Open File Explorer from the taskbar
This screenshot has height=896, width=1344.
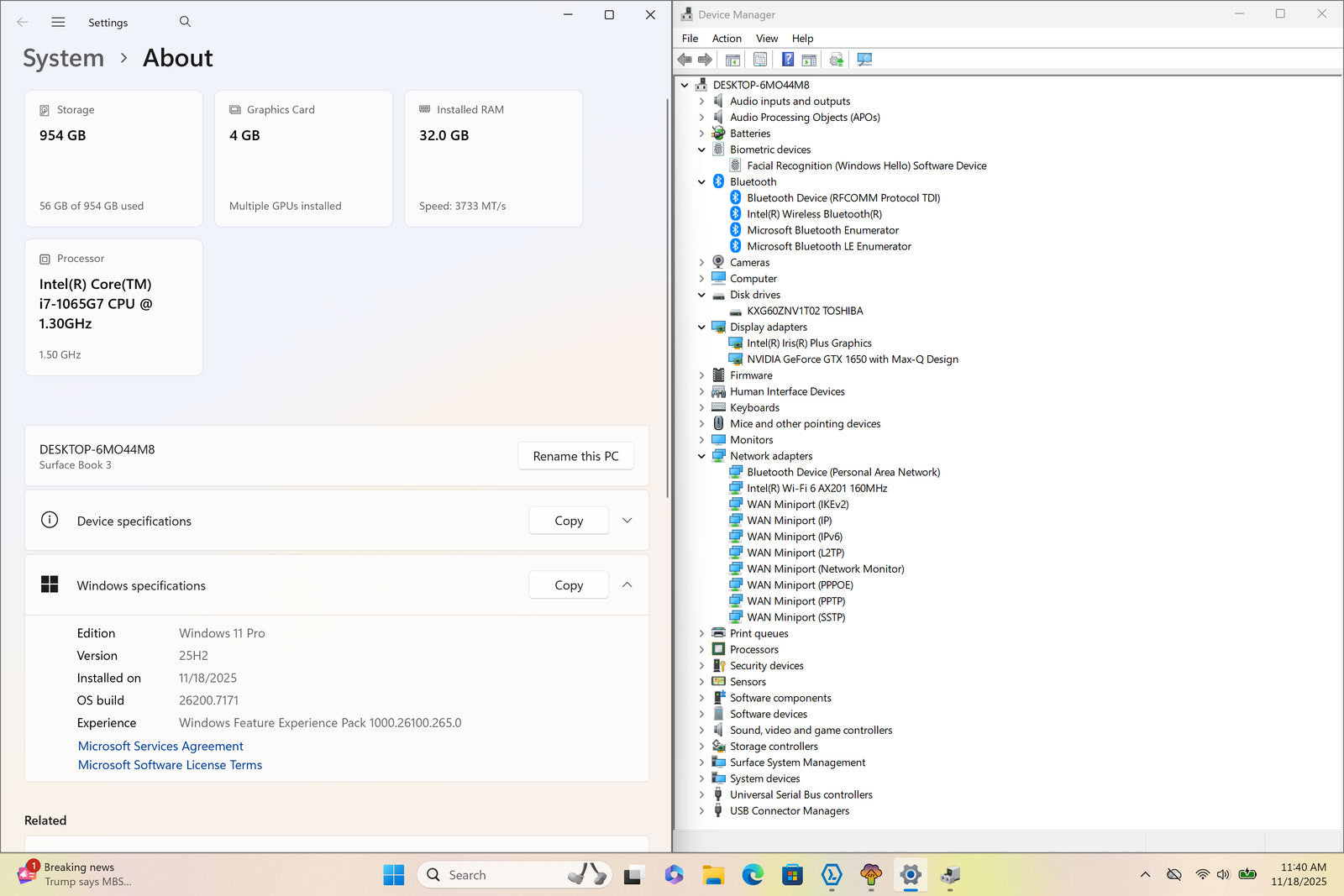713,875
